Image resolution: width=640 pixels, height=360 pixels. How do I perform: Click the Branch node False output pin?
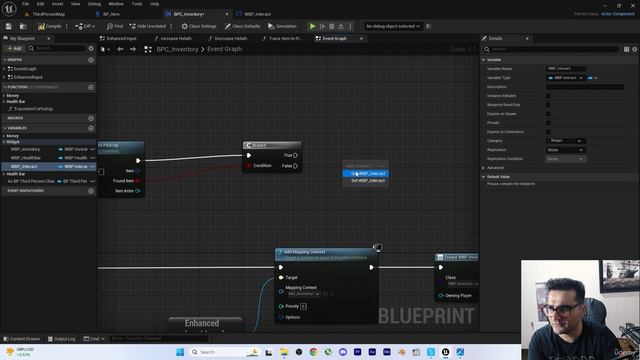coord(295,166)
